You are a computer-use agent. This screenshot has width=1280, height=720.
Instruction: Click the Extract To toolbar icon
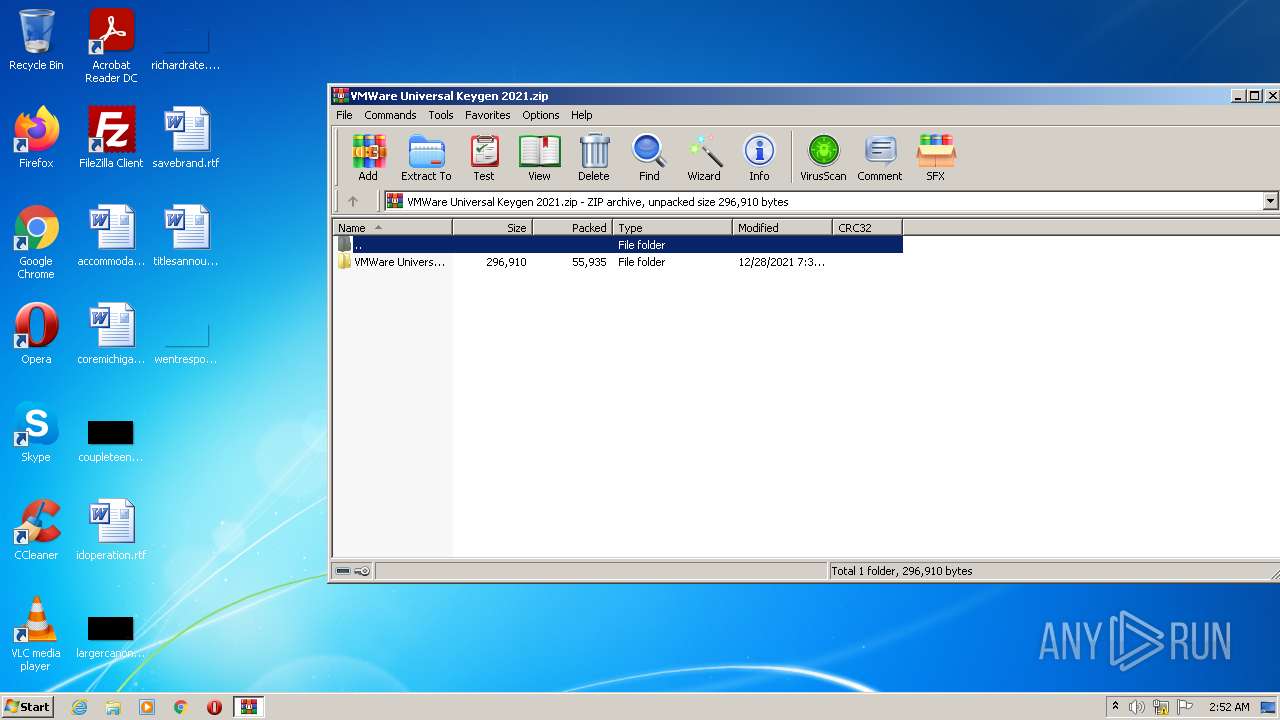click(426, 158)
